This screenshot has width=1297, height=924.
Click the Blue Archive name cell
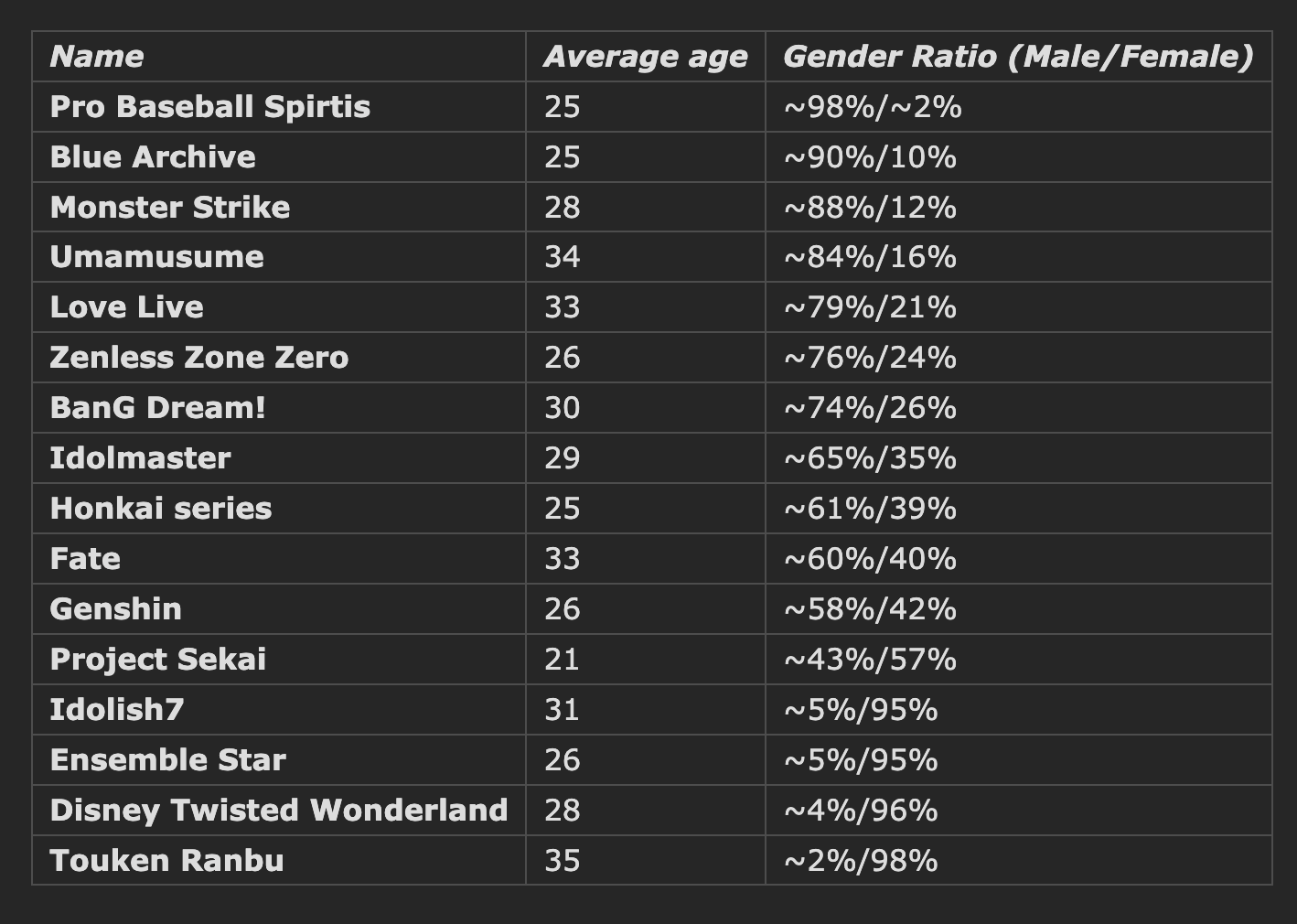point(153,157)
